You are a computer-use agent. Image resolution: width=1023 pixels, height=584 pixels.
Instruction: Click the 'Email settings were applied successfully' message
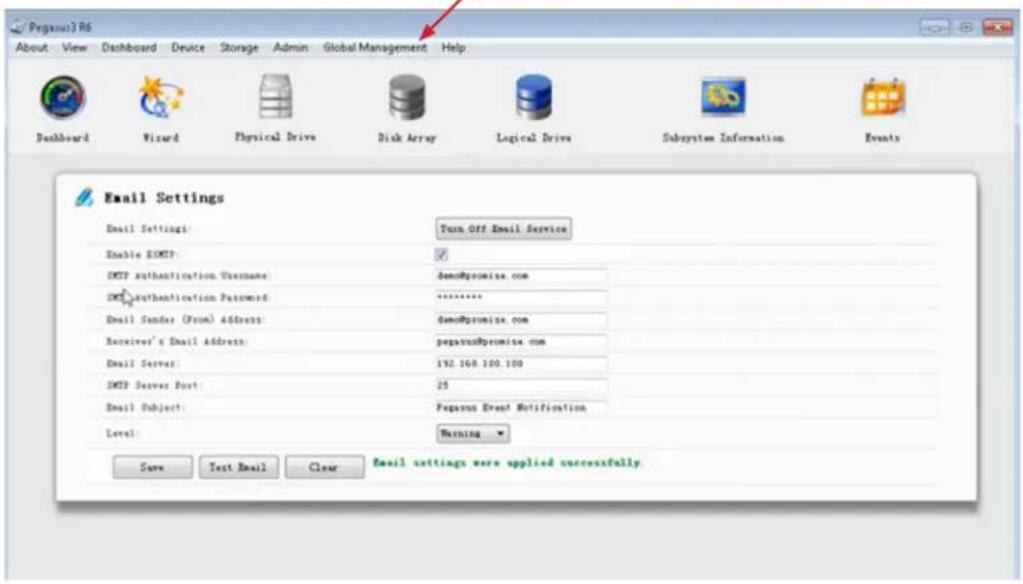(x=508, y=463)
